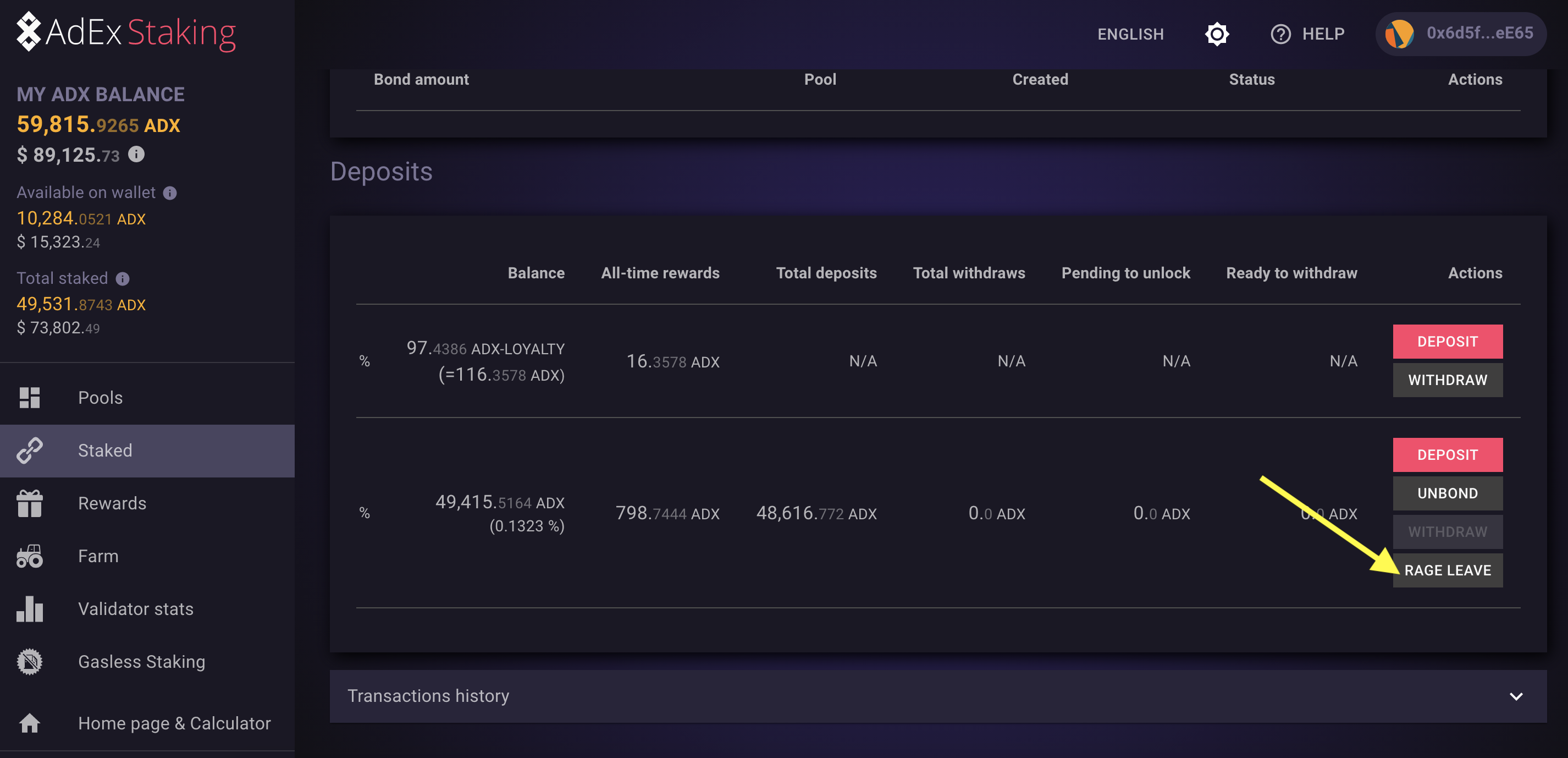This screenshot has height=758, width=1568.
Task: Click the Rewards gift icon
Action: click(x=29, y=503)
